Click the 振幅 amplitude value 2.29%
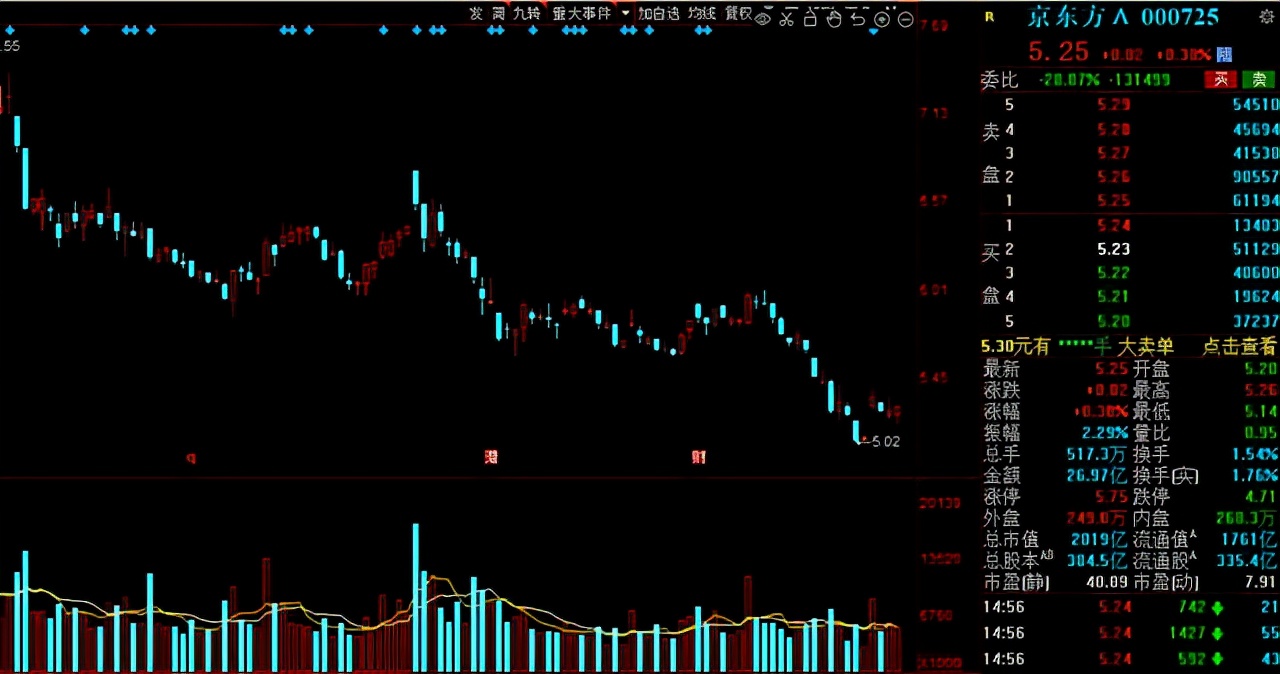Viewport: 1280px width, 674px height. pyautogui.click(x=1107, y=433)
